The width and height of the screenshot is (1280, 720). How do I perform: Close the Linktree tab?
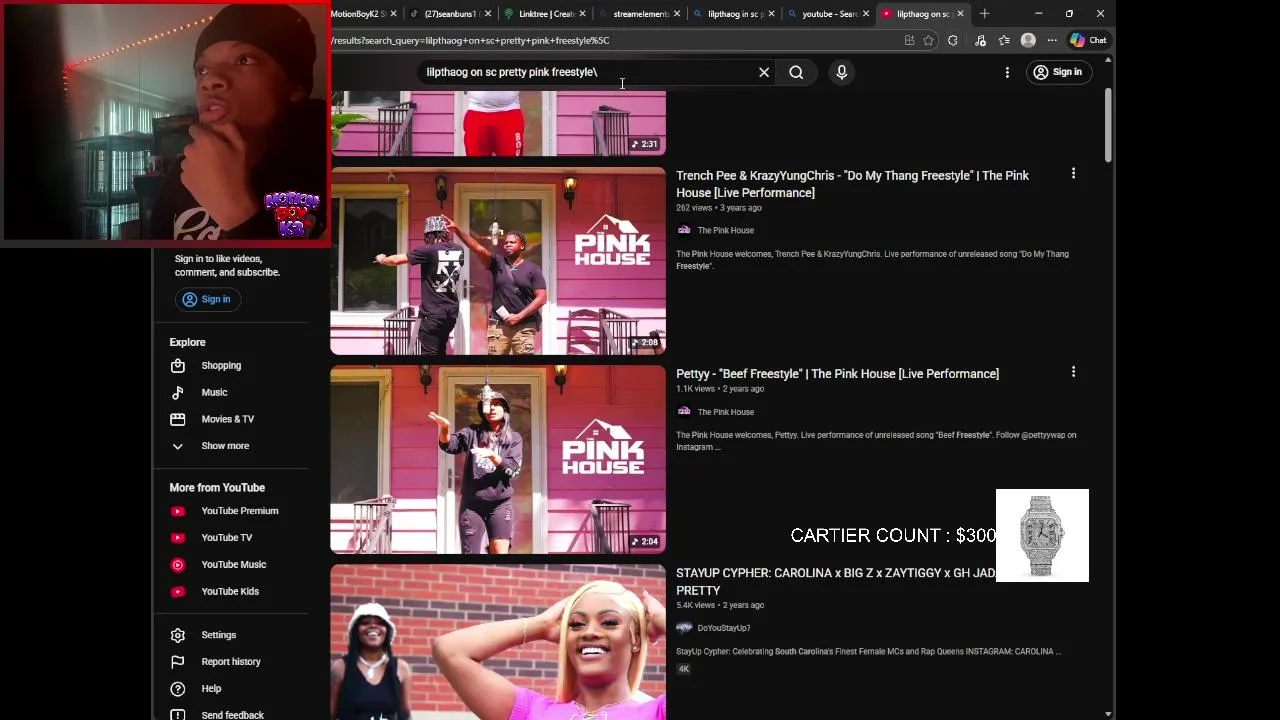click(x=583, y=14)
